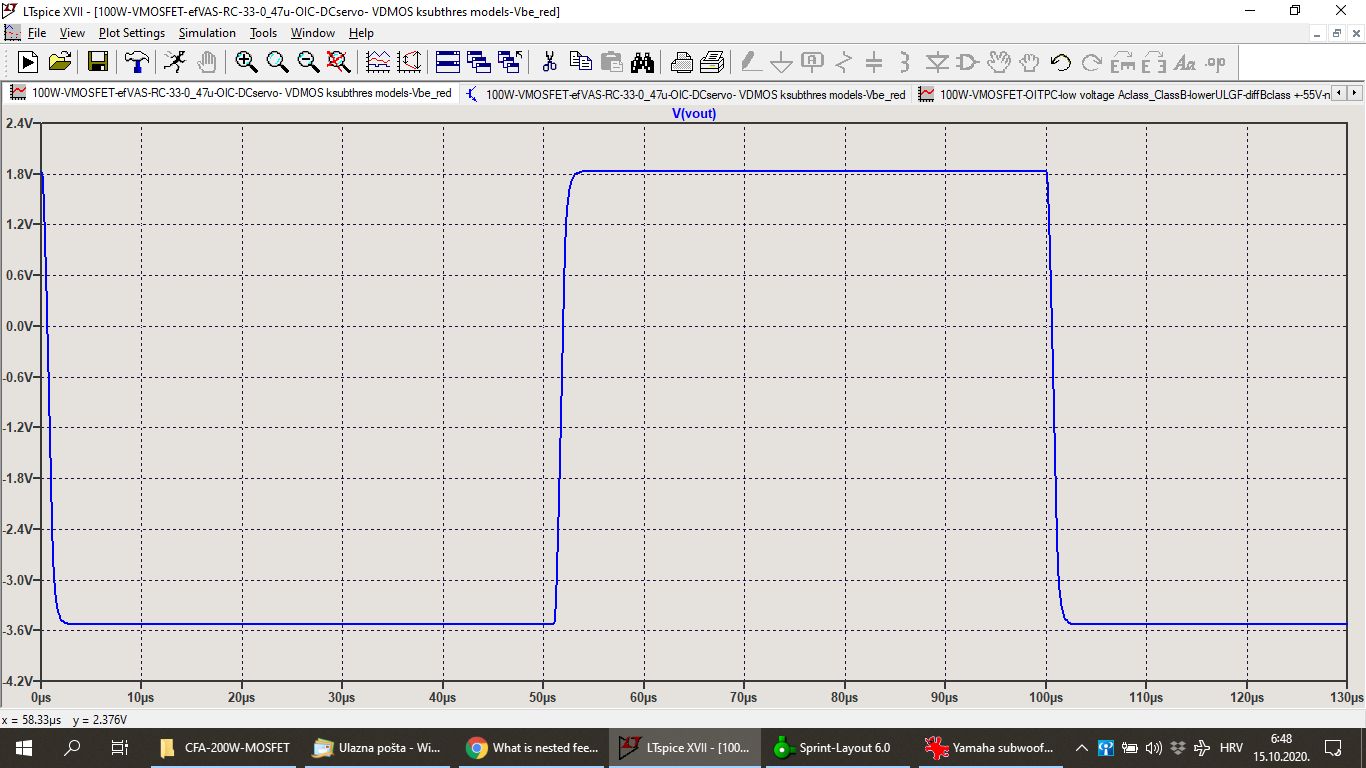
Task: Zoom to fit with crossed magnifier
Action: click(x=339, y=62)
